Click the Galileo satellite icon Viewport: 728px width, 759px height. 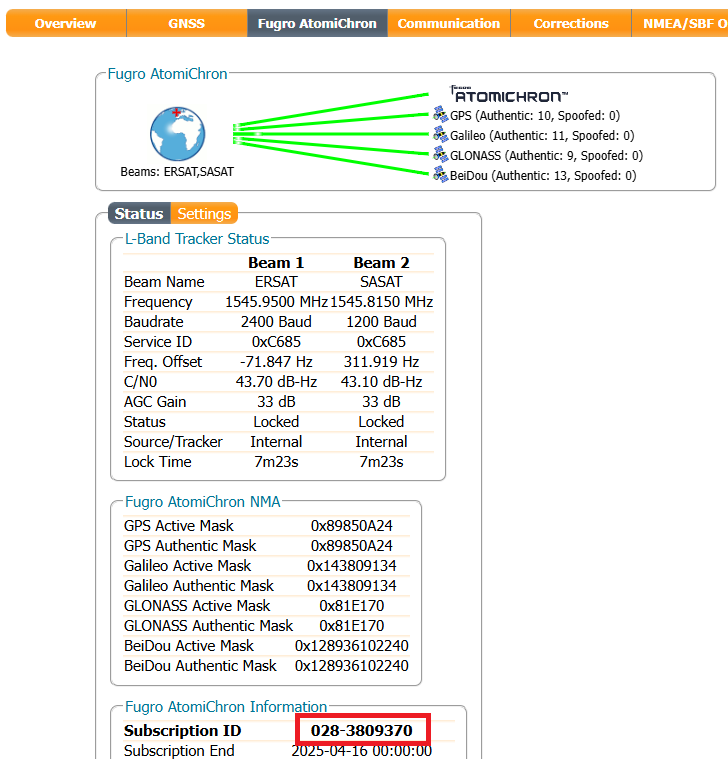[x=440, y=135]
